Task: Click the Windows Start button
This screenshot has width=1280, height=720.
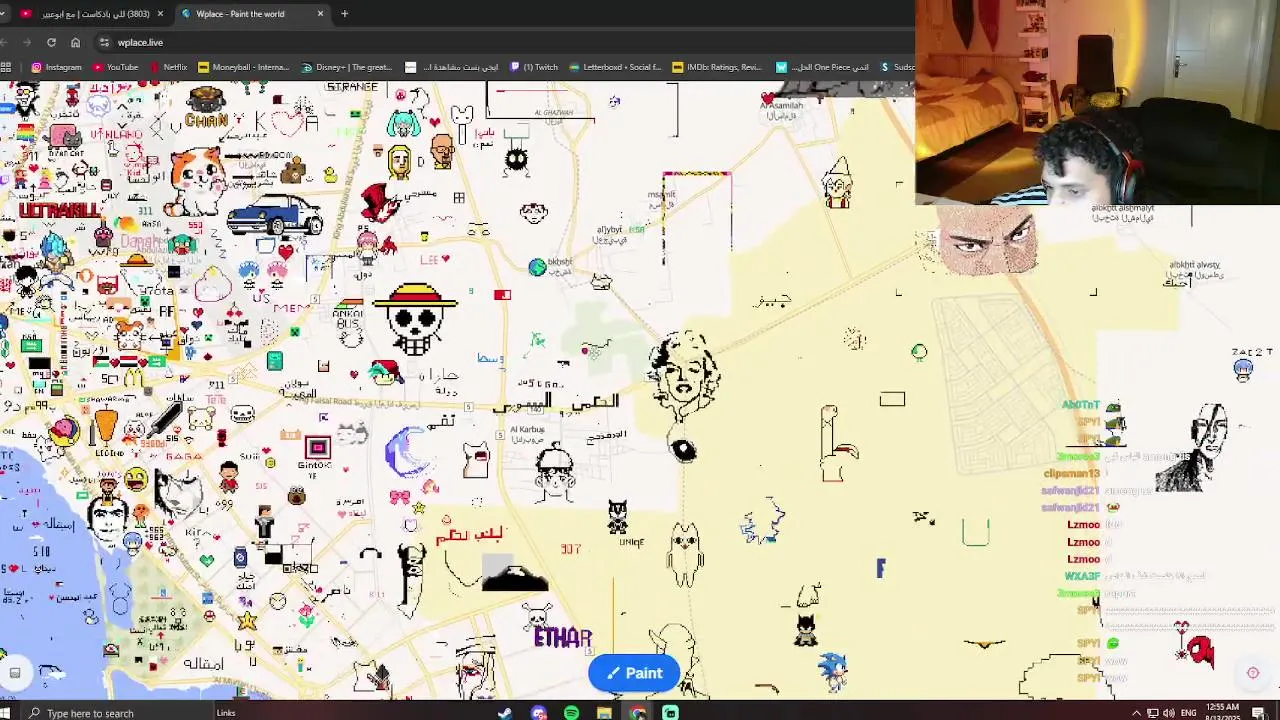Action: 5,713
